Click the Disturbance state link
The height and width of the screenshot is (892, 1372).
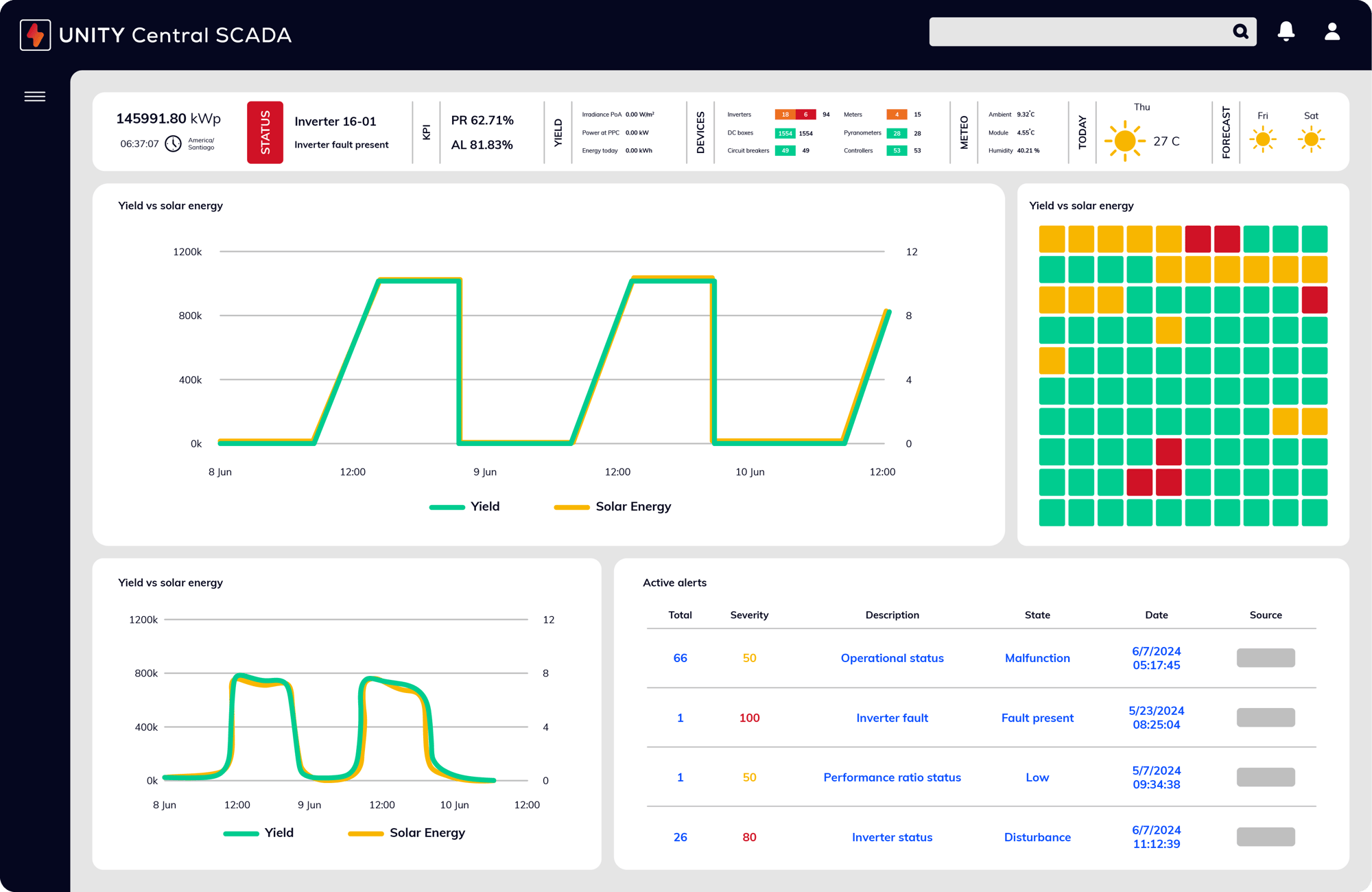point(1037,837)
